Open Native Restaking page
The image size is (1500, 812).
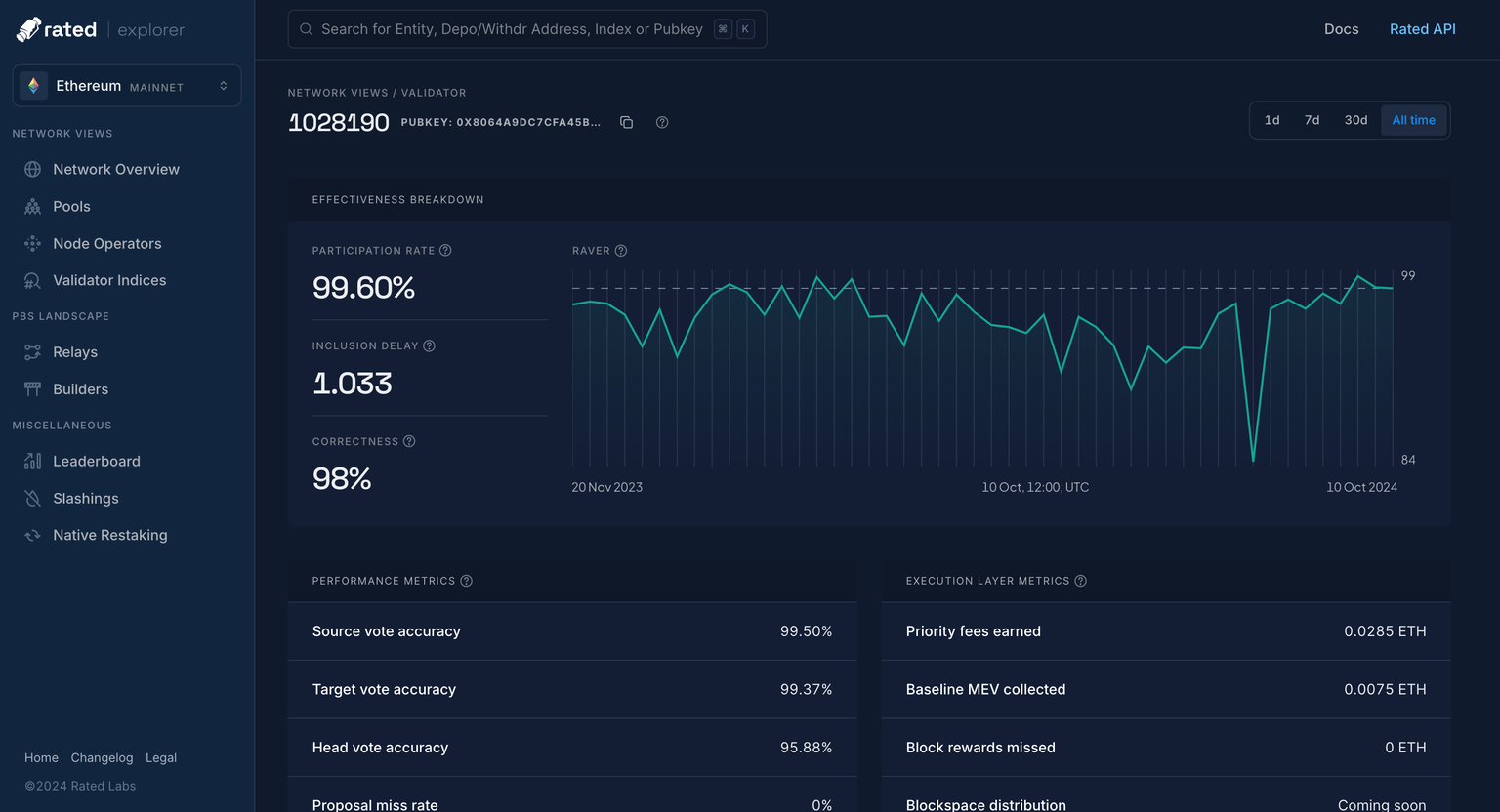[x=110, y=535]
